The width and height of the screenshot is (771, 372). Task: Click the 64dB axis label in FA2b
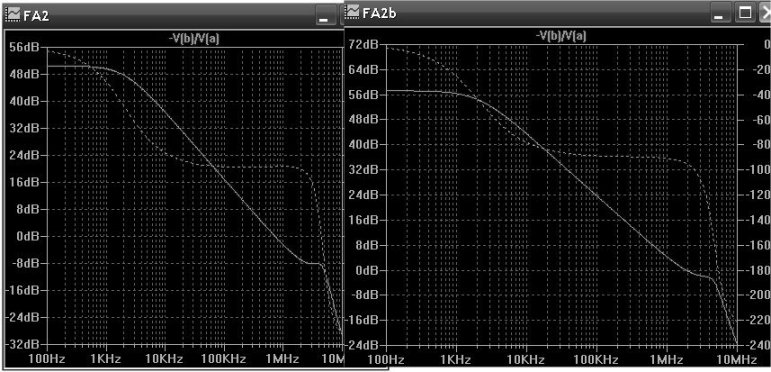point(364,69)
